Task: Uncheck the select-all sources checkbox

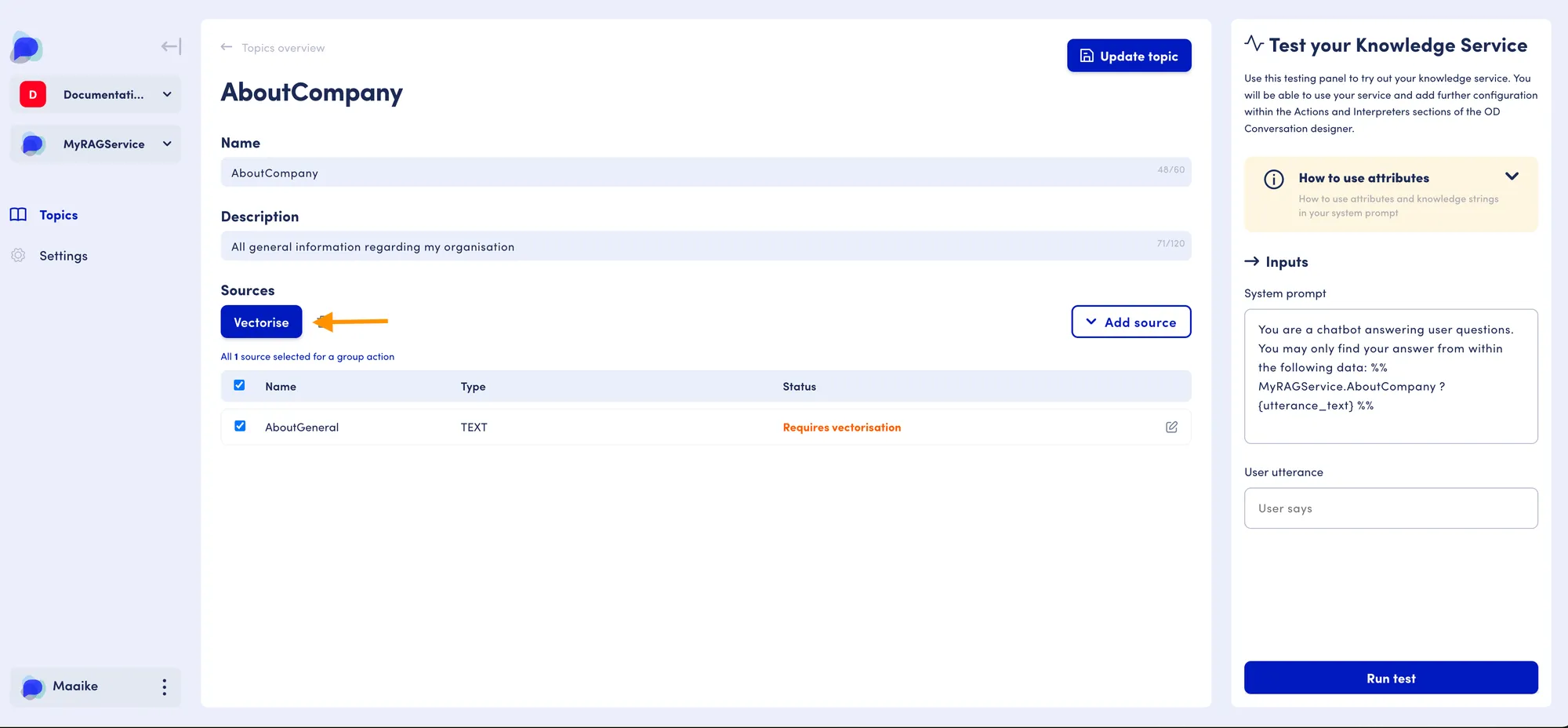Action: coord(239,385)
